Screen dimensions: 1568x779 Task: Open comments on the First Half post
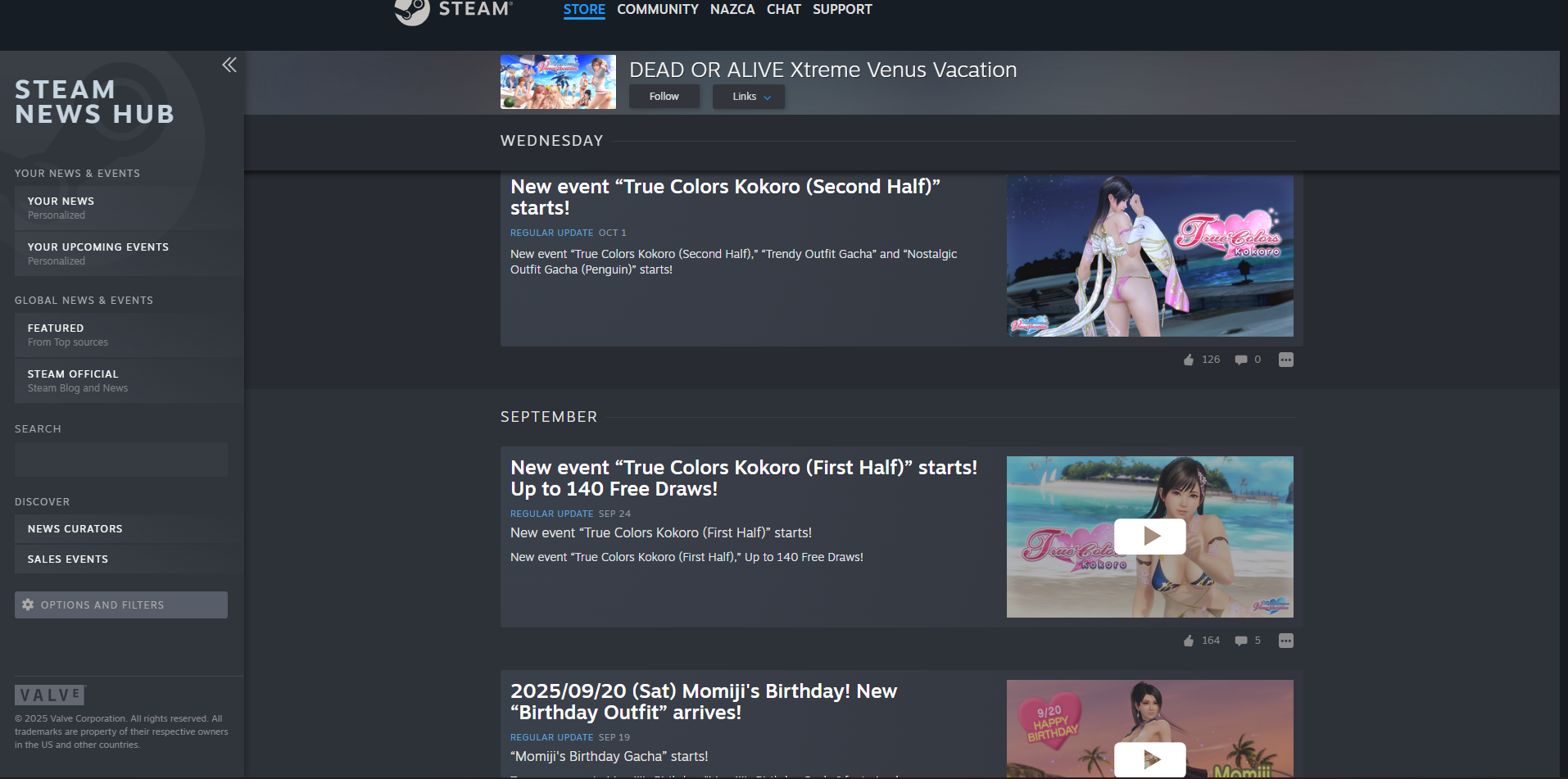(x=1241, y=641)
